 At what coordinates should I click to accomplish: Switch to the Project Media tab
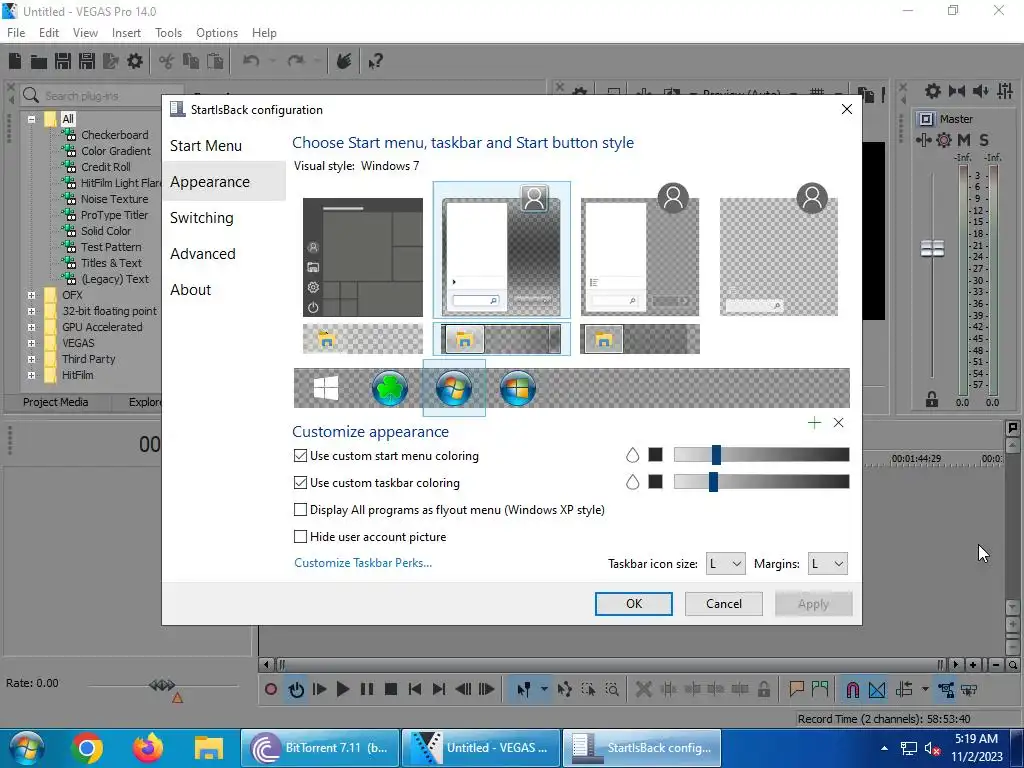(56, 402)
